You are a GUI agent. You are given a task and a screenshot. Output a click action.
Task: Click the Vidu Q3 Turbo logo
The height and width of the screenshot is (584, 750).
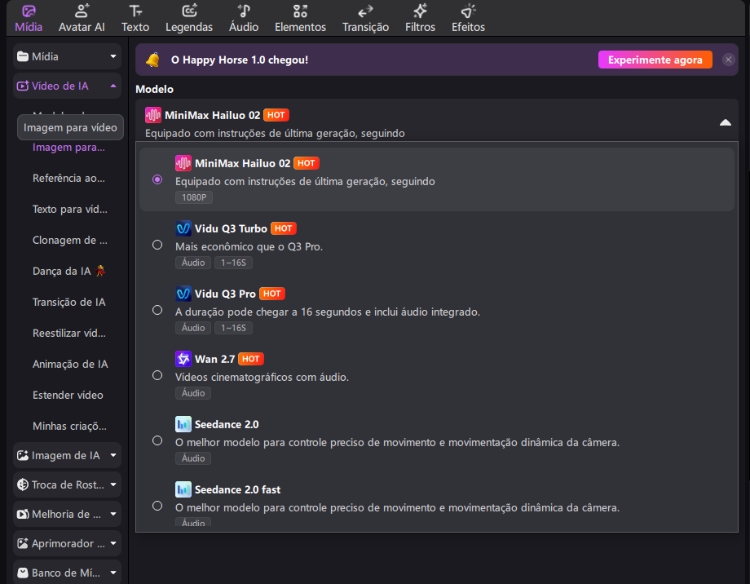[x=183, y=229]
